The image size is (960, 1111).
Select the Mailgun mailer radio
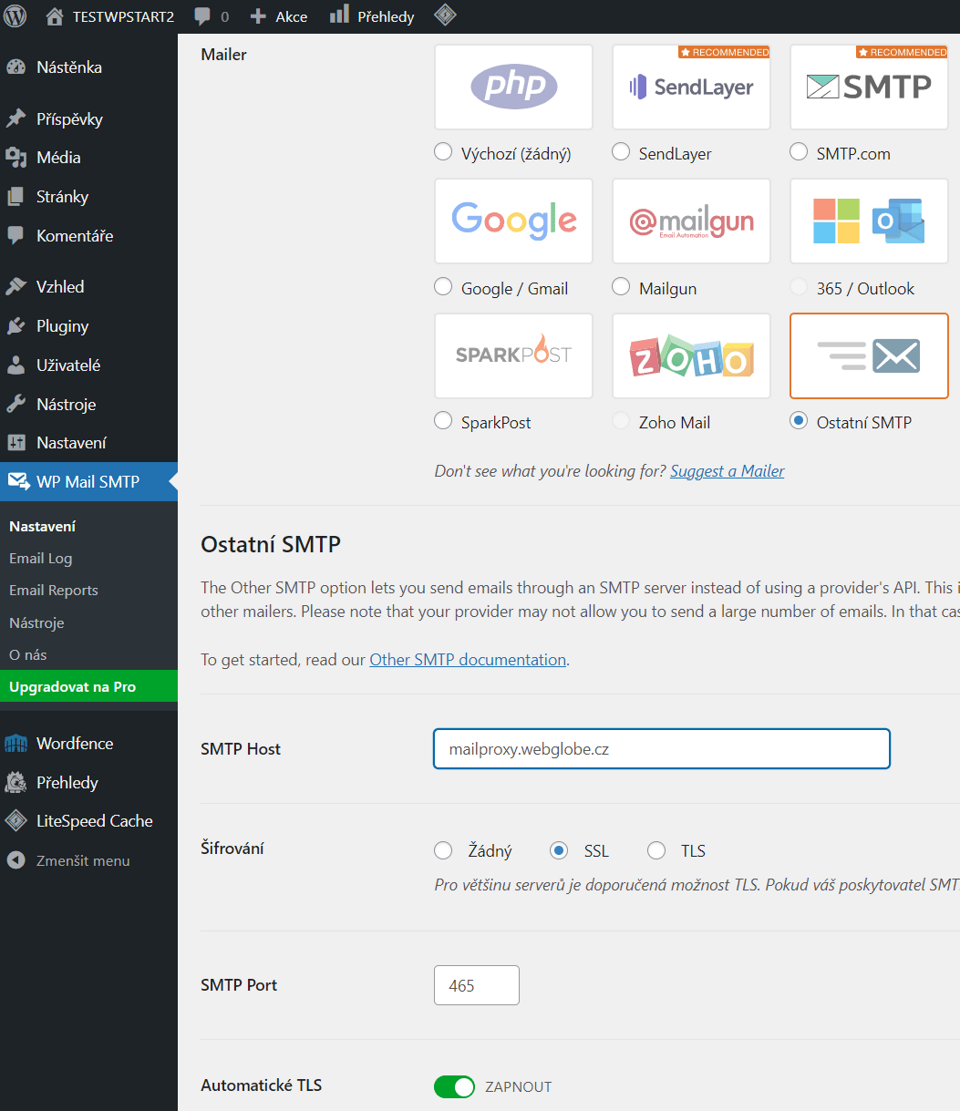tap(621, 286)
